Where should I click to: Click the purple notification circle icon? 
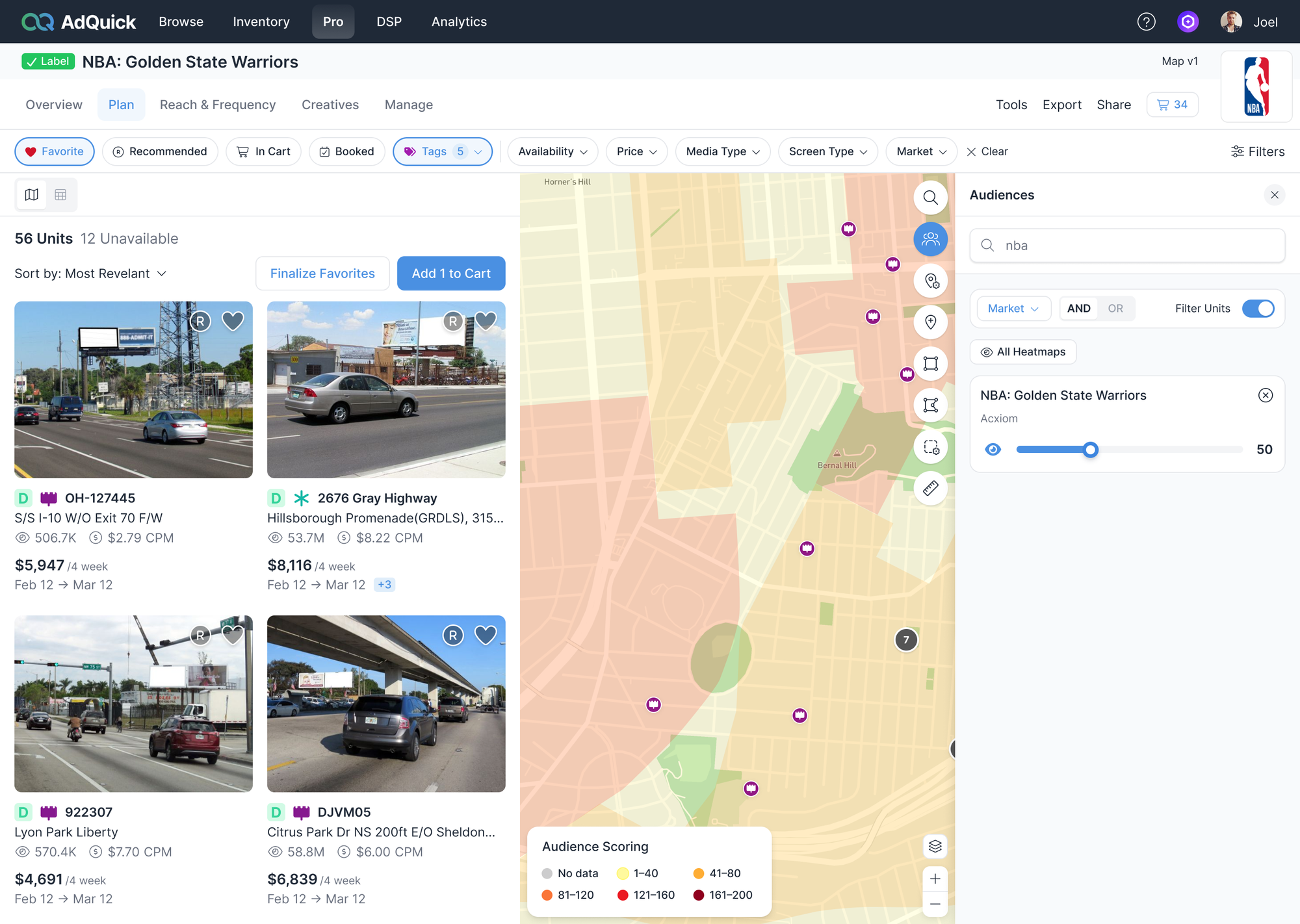[x=1188, y=22]
